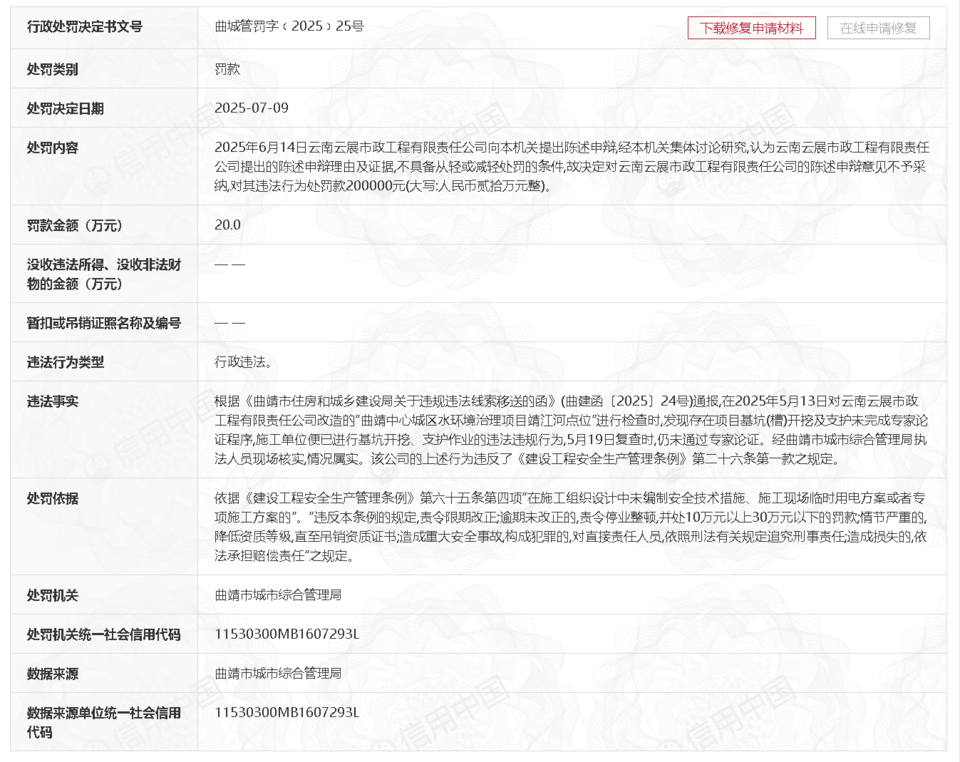
Task: Click the 处罚机关 value 曲靖市城市综合管理局
Action: point(278,595)
